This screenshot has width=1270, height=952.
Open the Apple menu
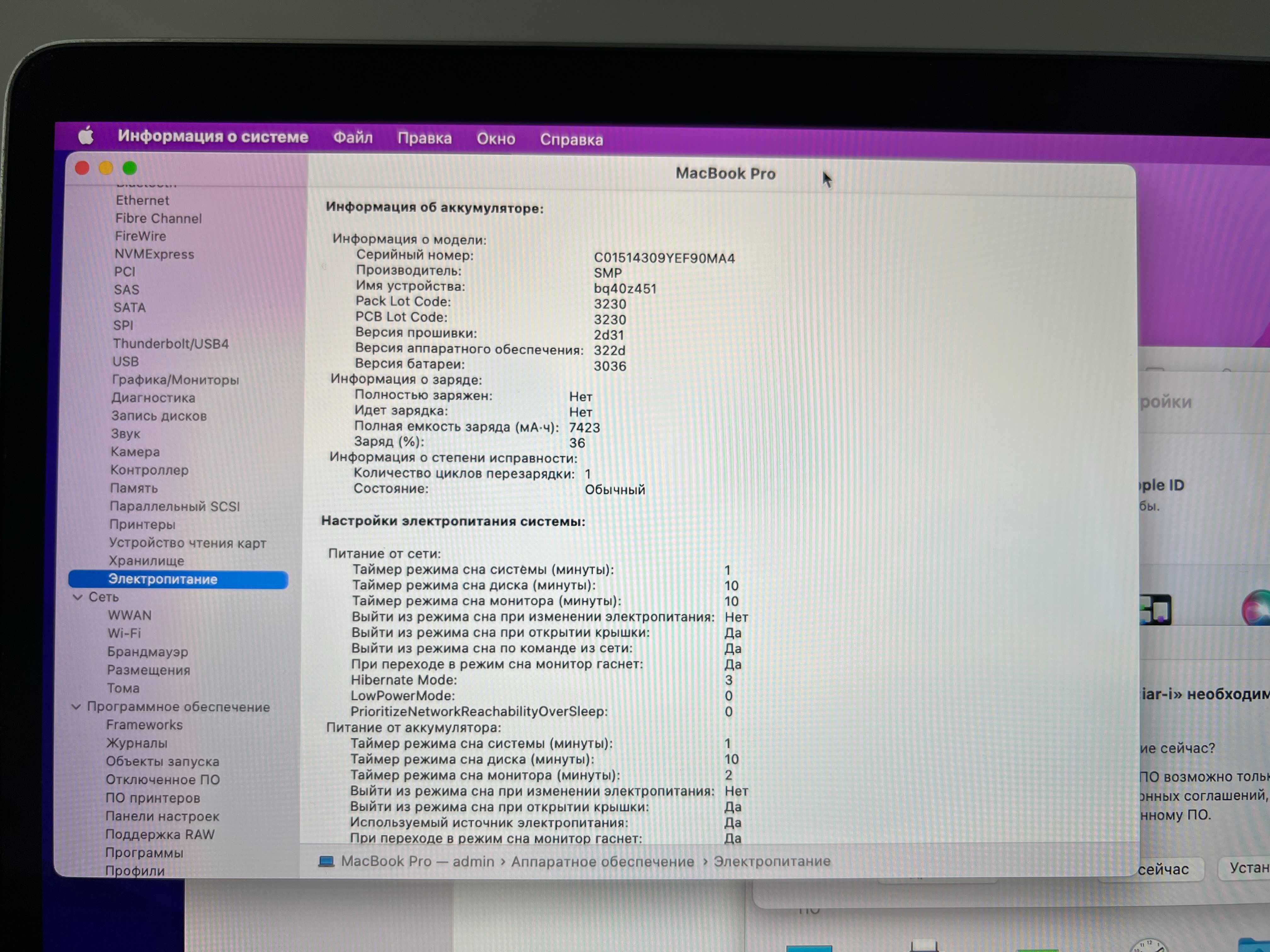(x=86, y=136)
